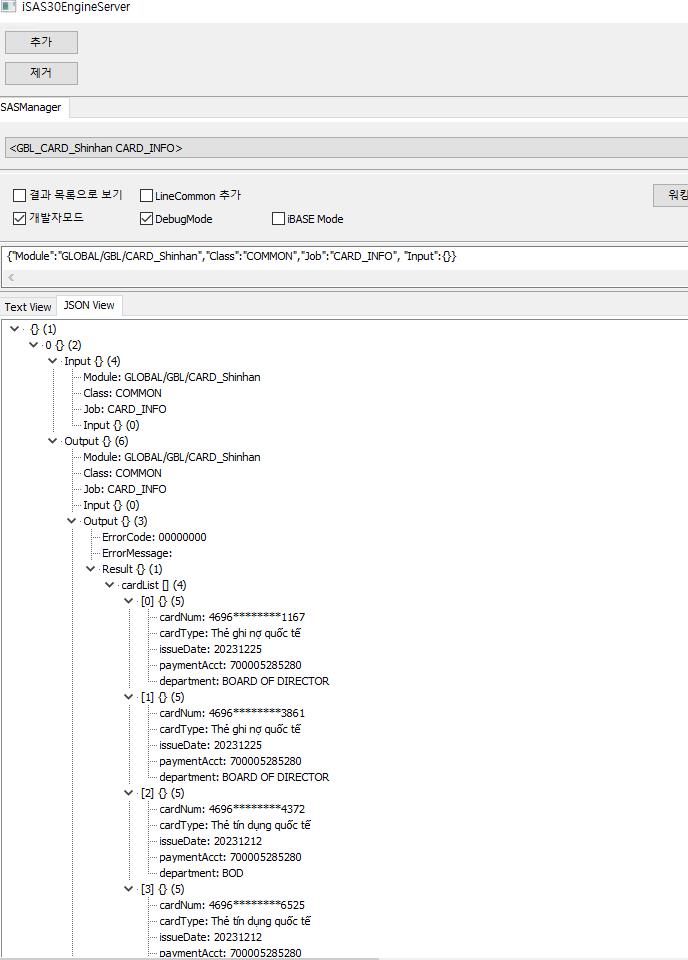The height and width of the screenshot is (960, 688).
Task: Select Input {} (0) row under Output {} (6)
Action: tap(111, 505)
